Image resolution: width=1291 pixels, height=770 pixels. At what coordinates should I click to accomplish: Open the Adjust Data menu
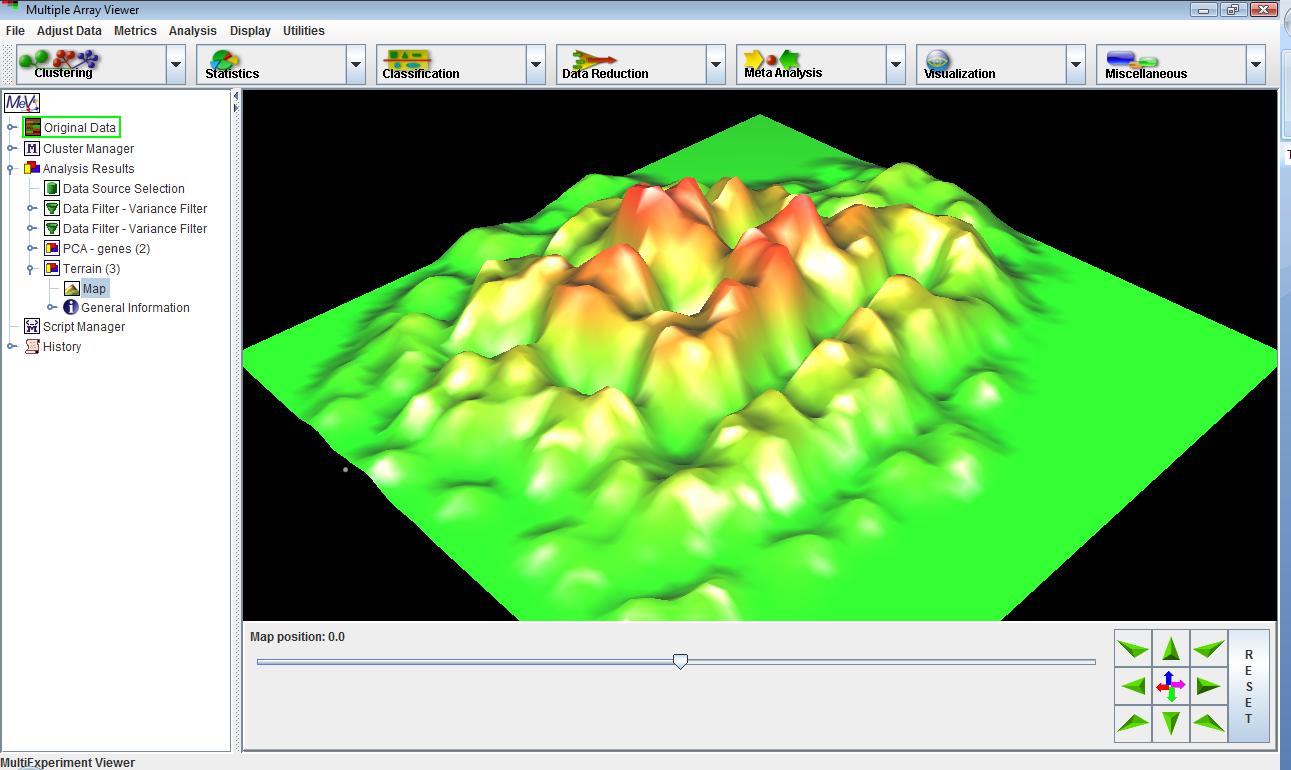pos(69,31)
